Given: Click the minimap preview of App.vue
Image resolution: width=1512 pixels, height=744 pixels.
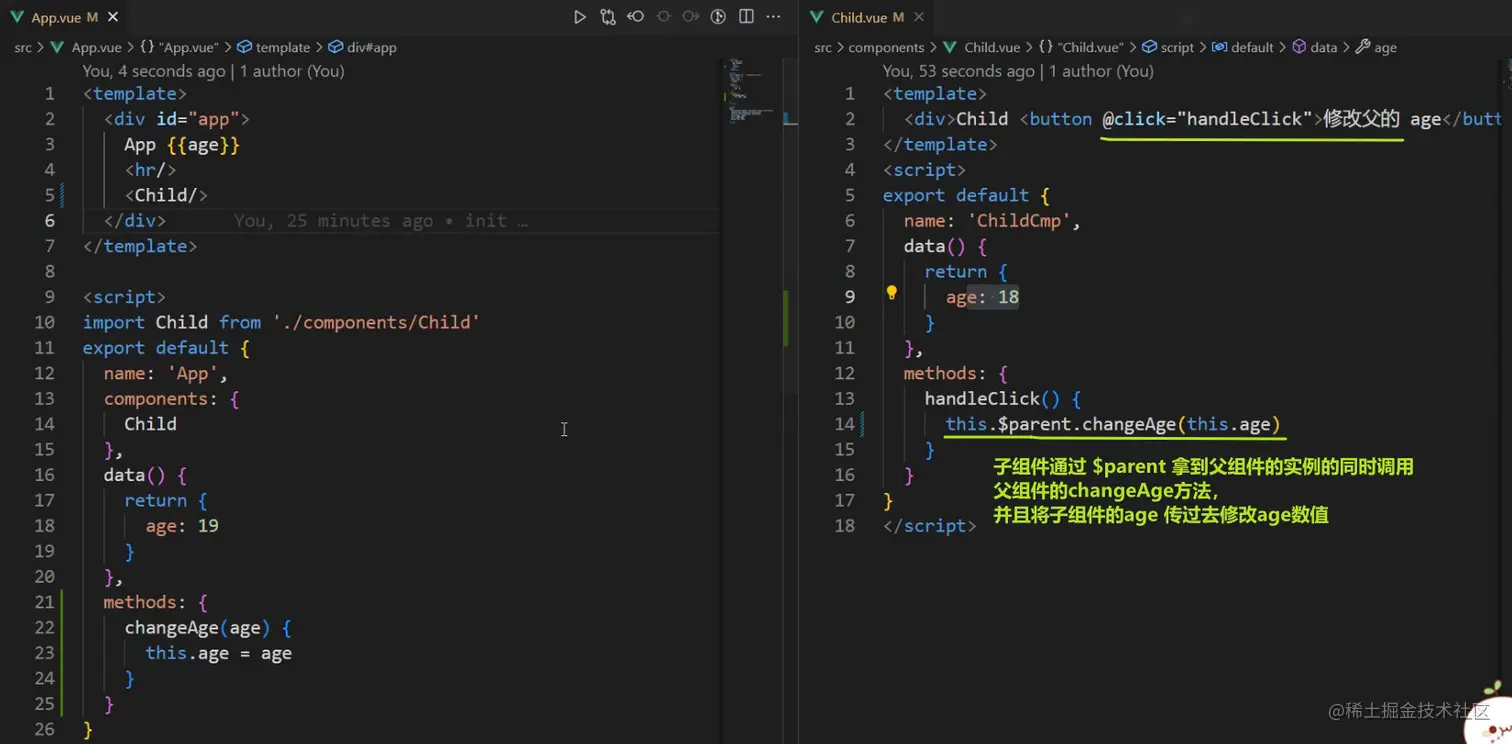Looking at the screenshot, I should click(745, 92).
